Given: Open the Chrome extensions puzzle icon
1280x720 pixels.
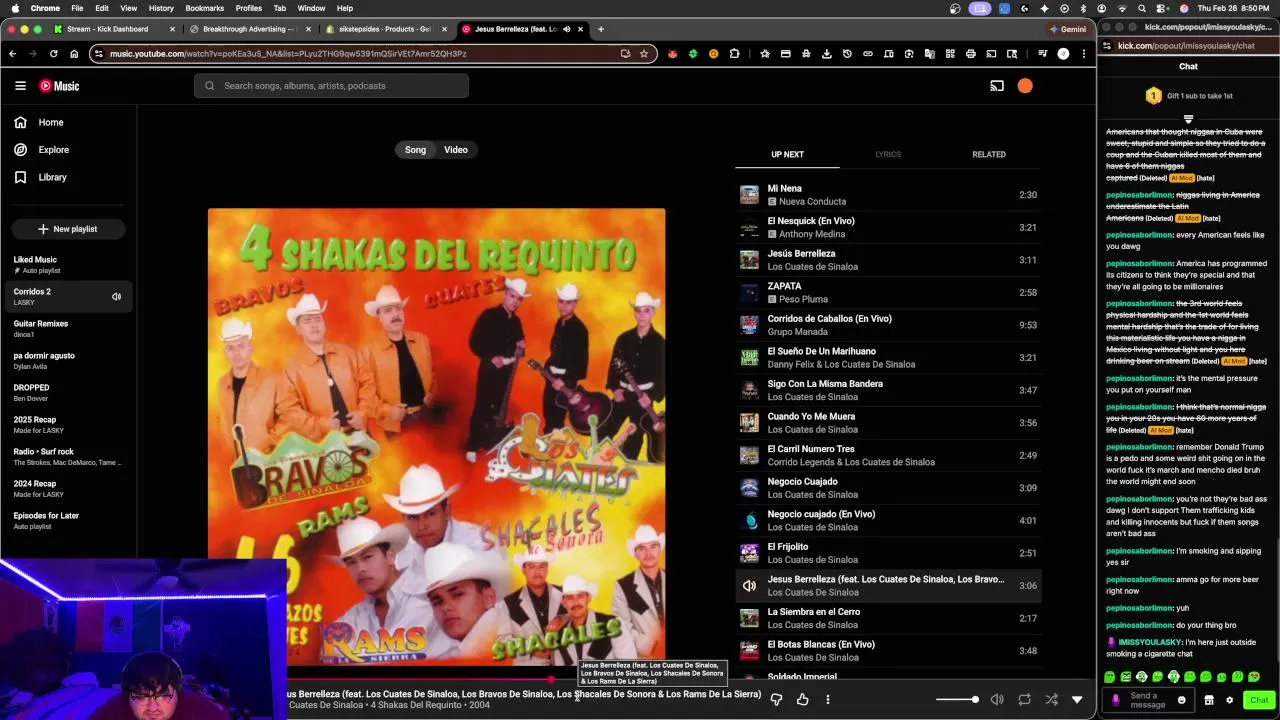Looking at the screenshot, I should pyautogui.click(x=735, y=54).
